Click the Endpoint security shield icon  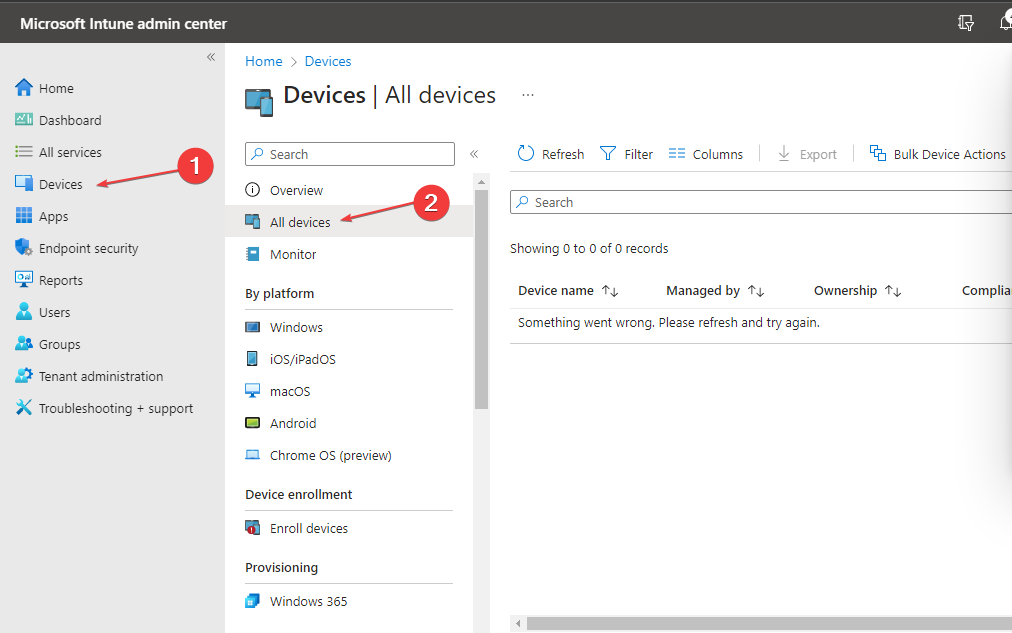pos(24,247)
